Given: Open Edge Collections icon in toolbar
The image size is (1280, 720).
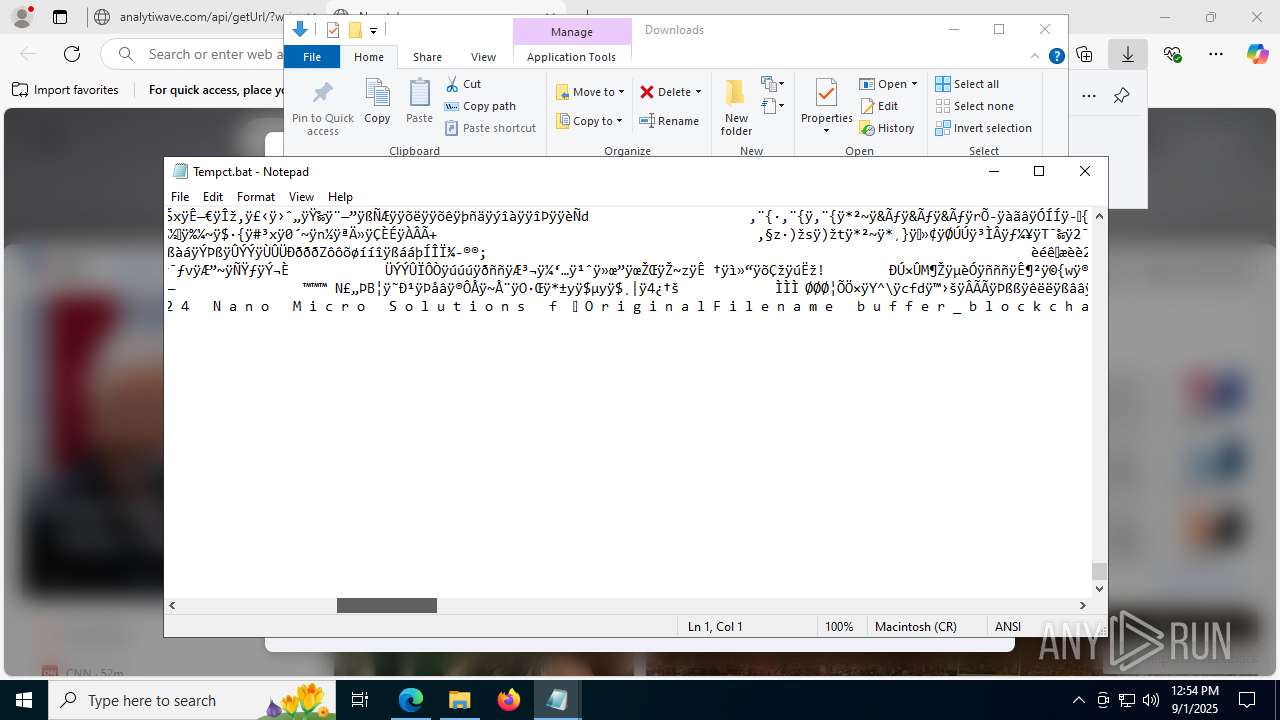Looking at the screenshot, I should click(x=1084, y=54).
